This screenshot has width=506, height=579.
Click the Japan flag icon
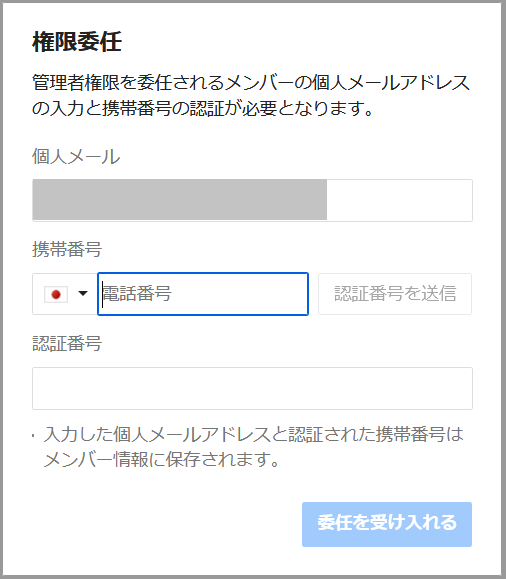[56, 294]
